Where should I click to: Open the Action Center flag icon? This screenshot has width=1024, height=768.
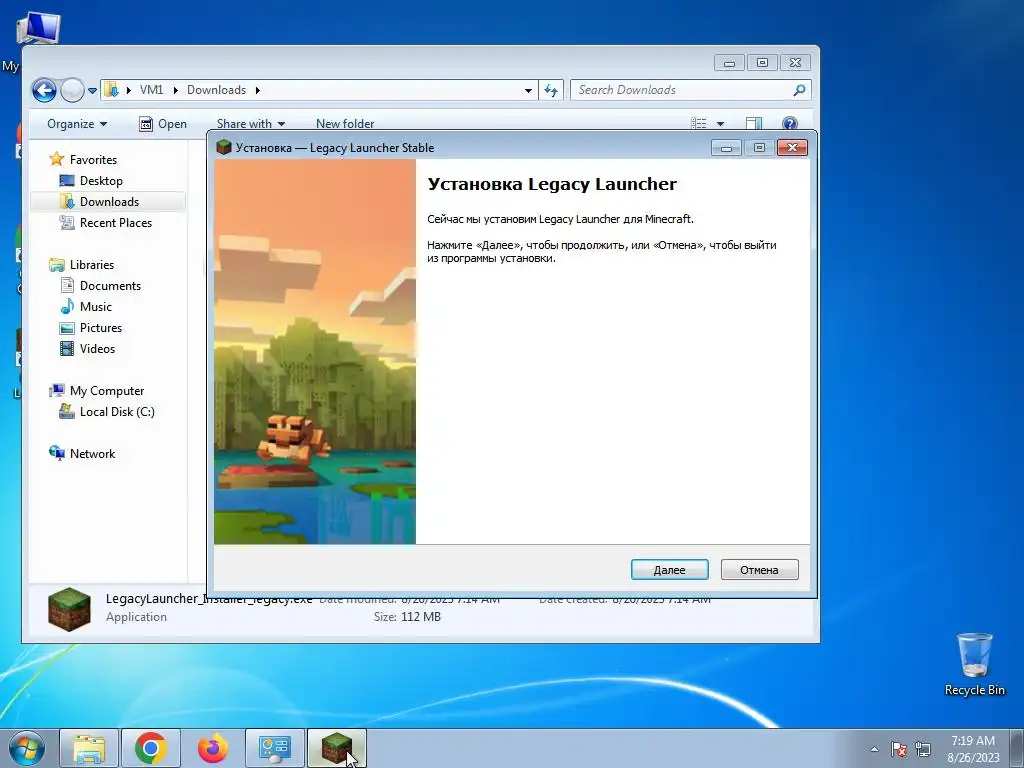(899, 749)
